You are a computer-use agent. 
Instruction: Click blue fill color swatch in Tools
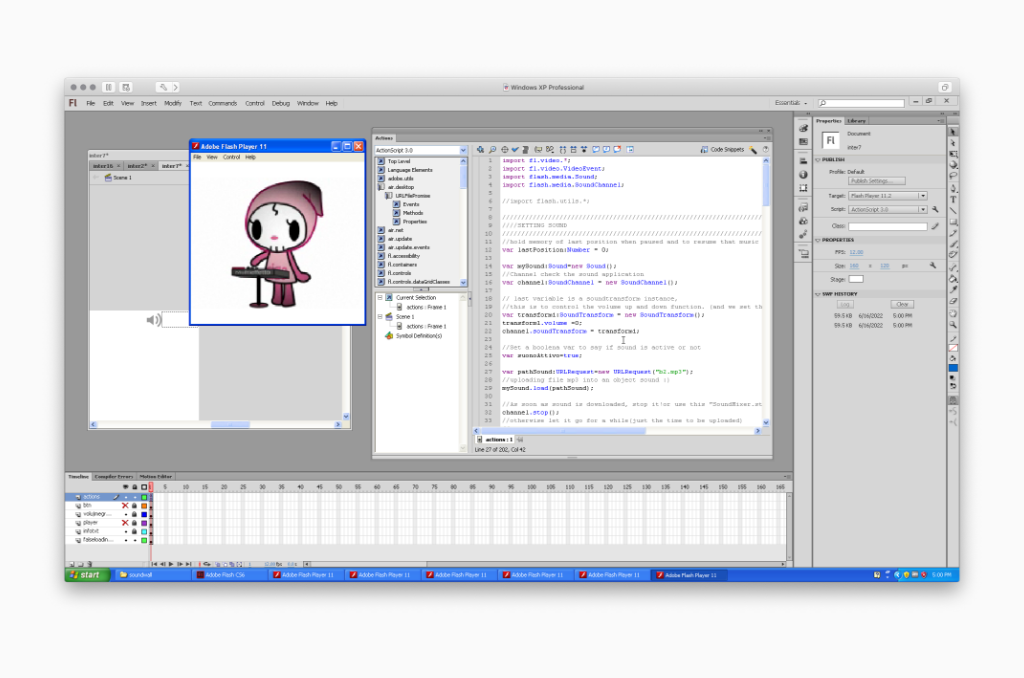coord(953,369)
